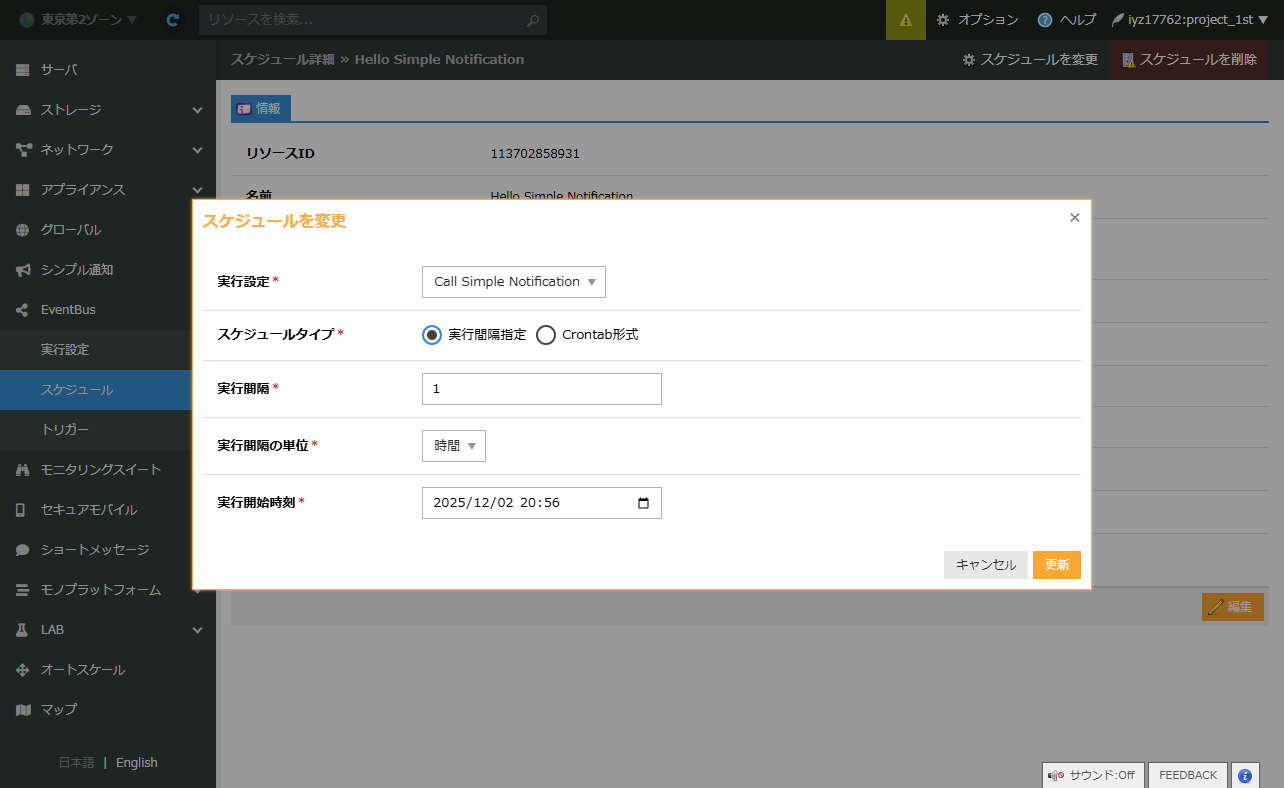Open the 時間 interval unit dropdown

tap(454, 446)
